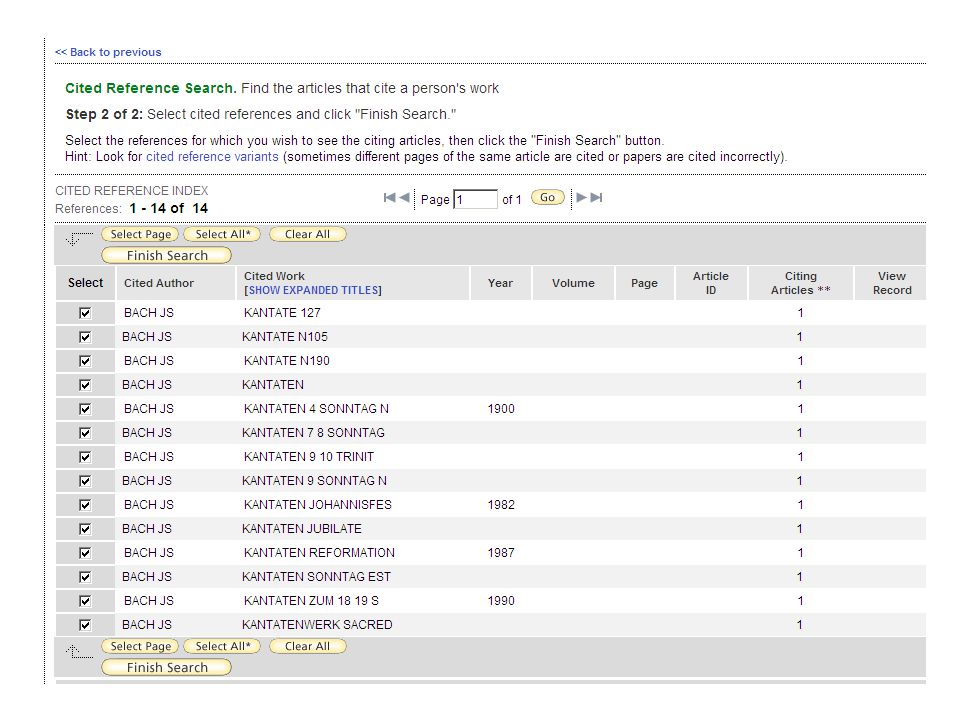Click the Page number input field
This screenshot has width=960, height=720.
coord(475,199)
